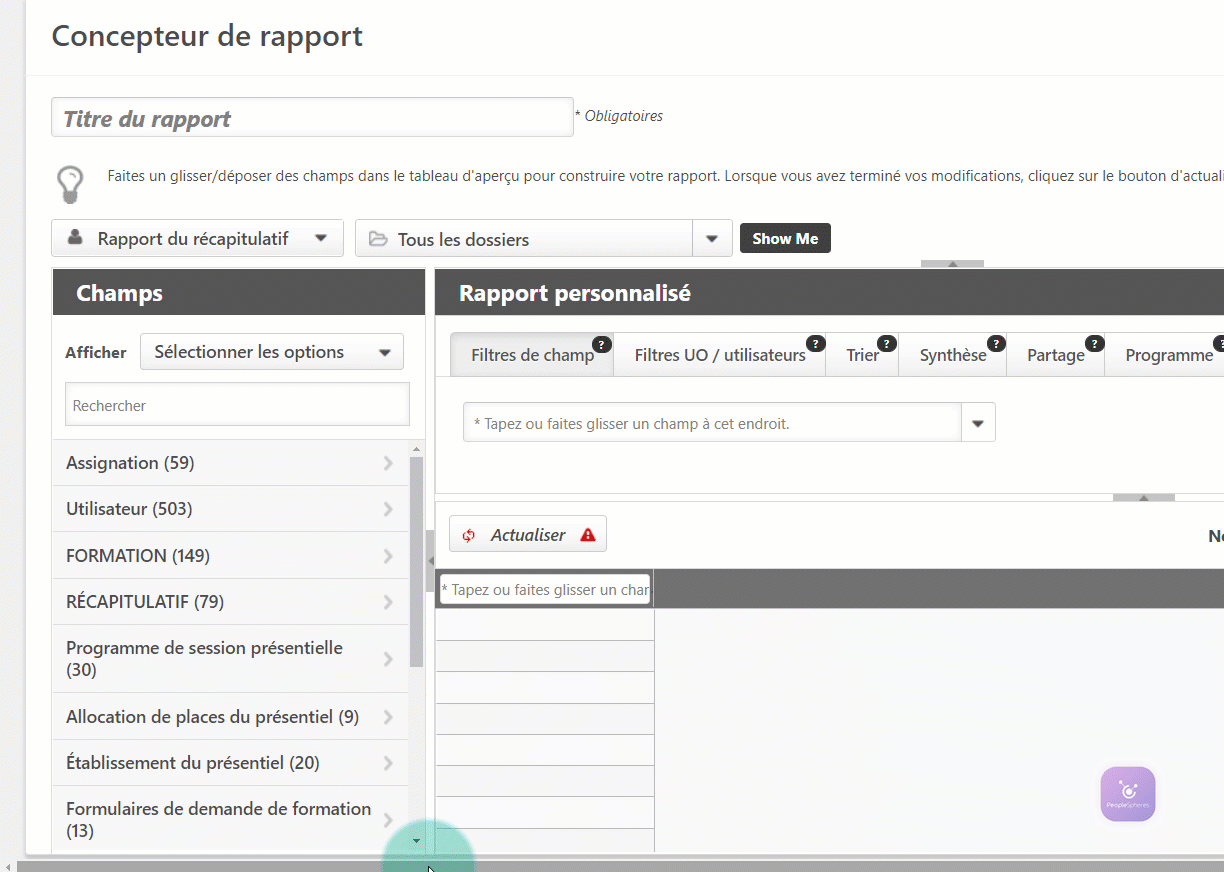This screenshot has width=1224, height=872.
Task: Click the Champs list vertical scrollbar thumb
Action: (417, 563)
